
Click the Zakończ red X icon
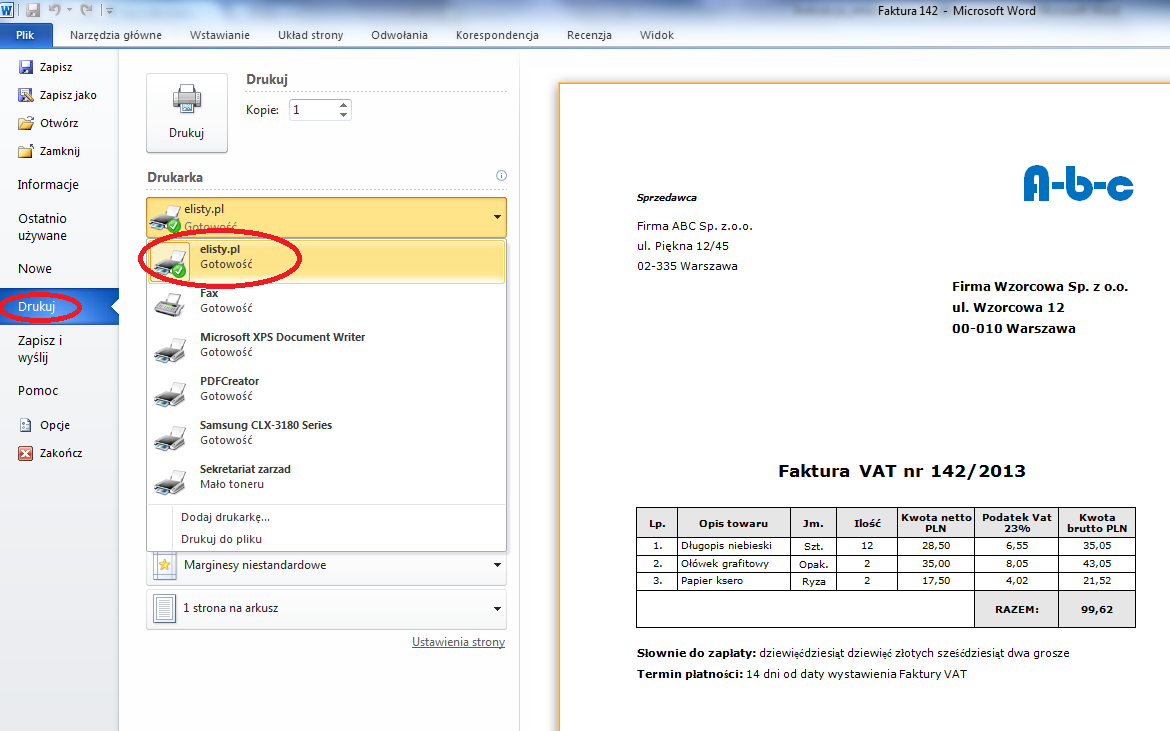tap(26, 453)
